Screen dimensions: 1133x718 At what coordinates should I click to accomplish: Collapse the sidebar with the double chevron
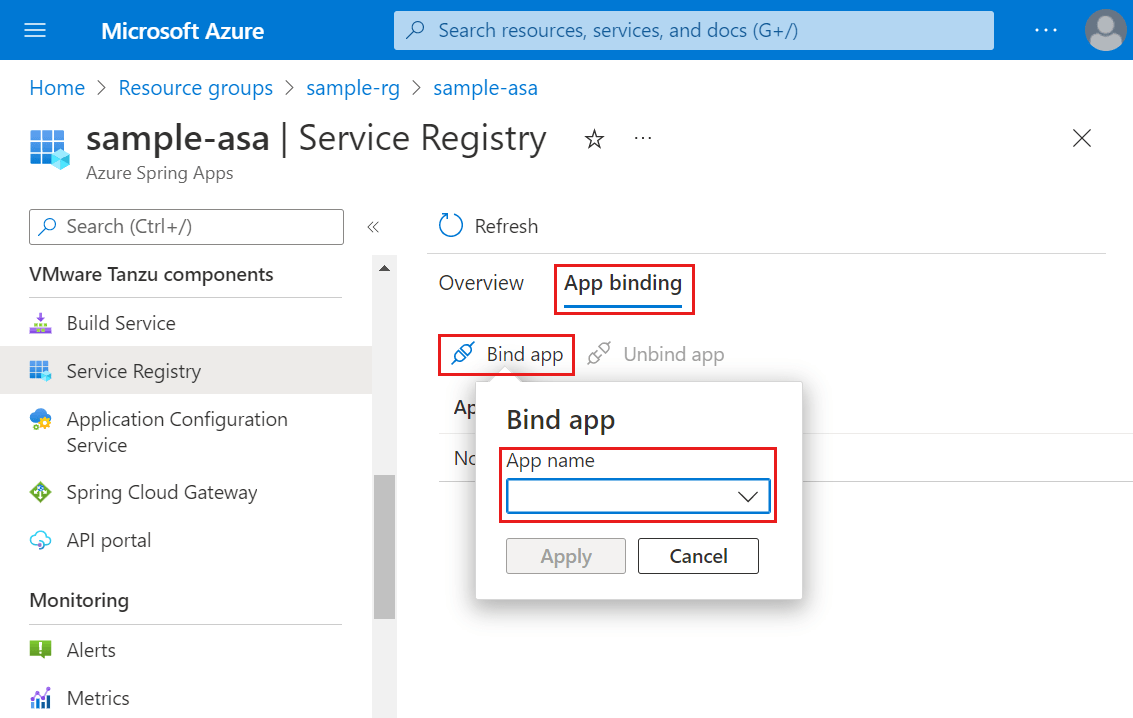click(x=373, y=226)
